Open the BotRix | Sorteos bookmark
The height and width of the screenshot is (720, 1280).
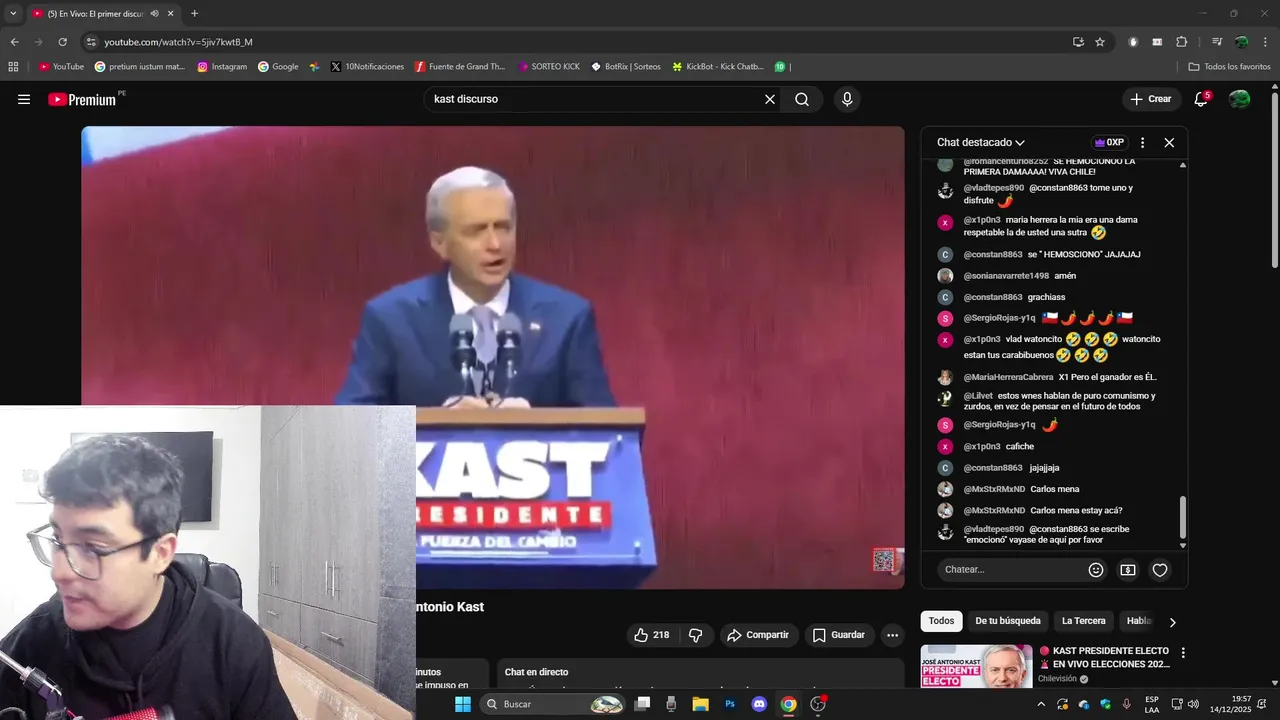(625, 67)
